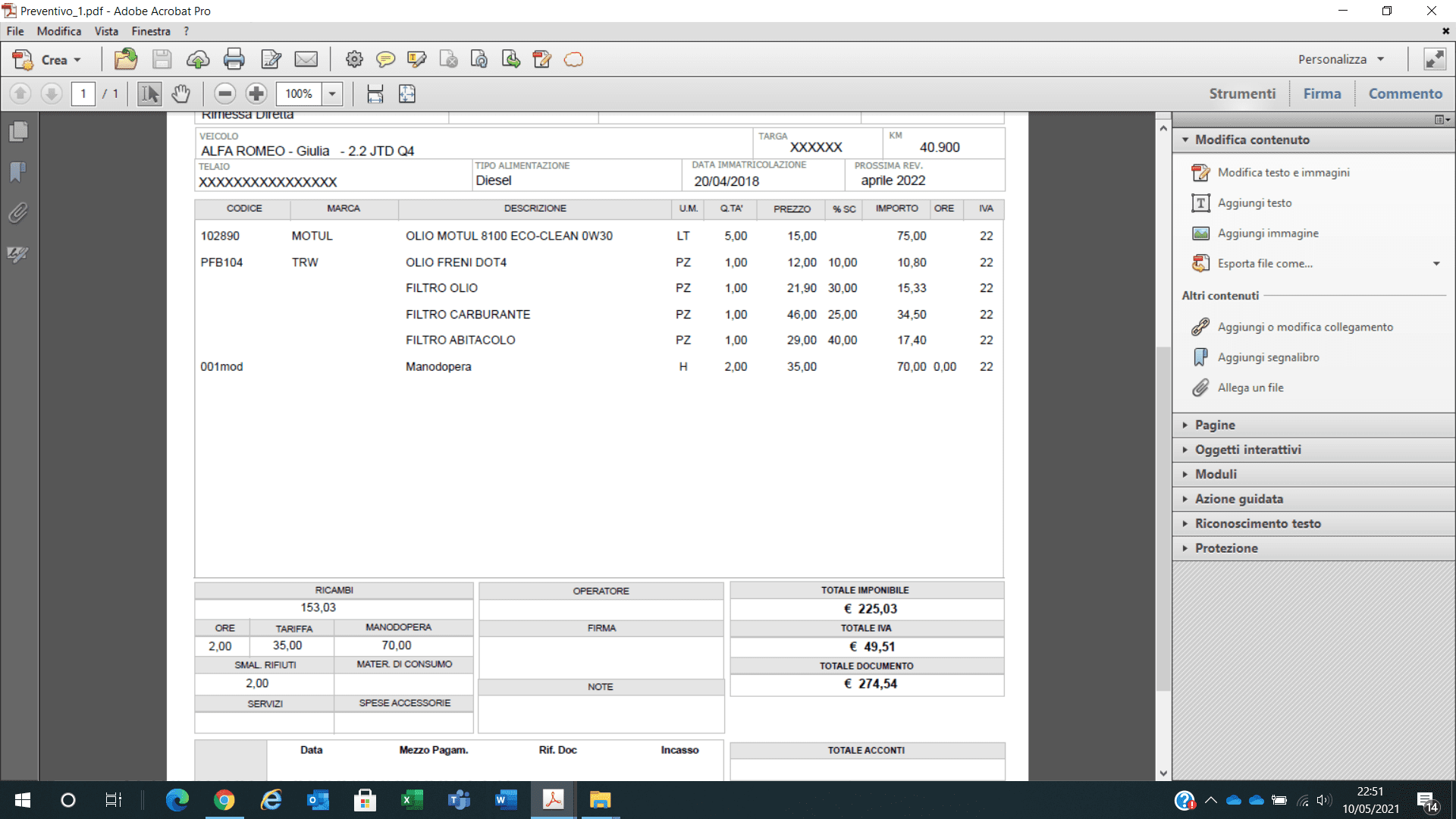Click Modifica testo e immagini

(1284, 172)
